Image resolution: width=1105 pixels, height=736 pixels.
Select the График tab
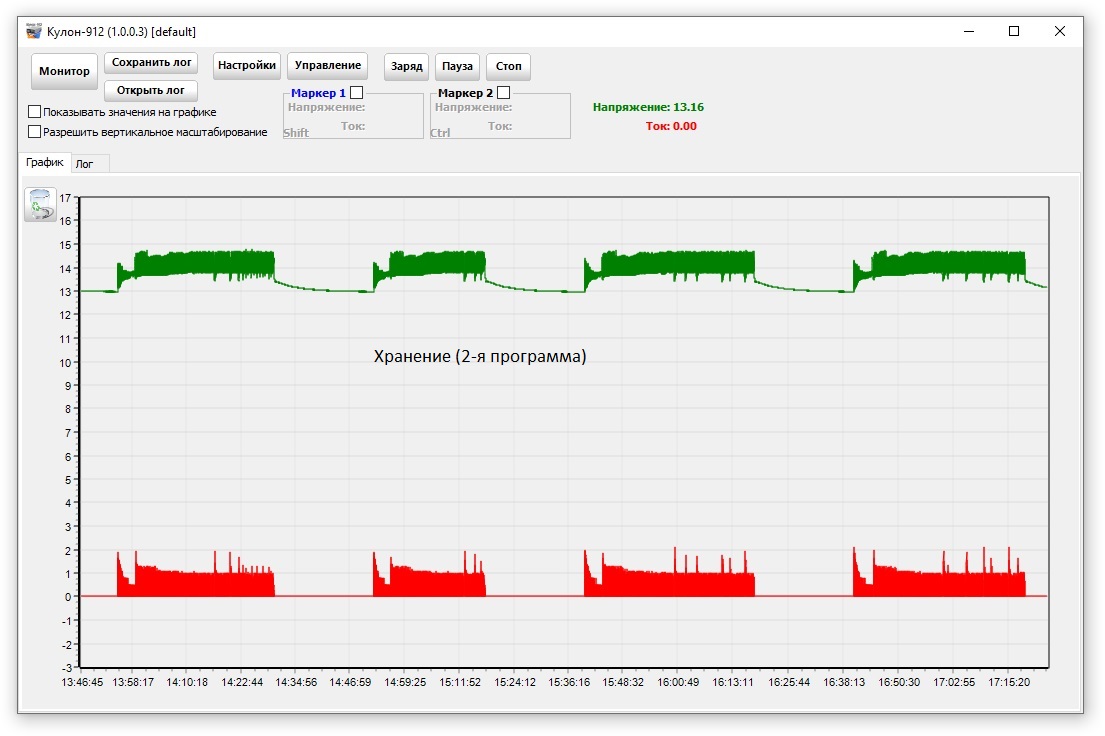click(x=45, y=162)
